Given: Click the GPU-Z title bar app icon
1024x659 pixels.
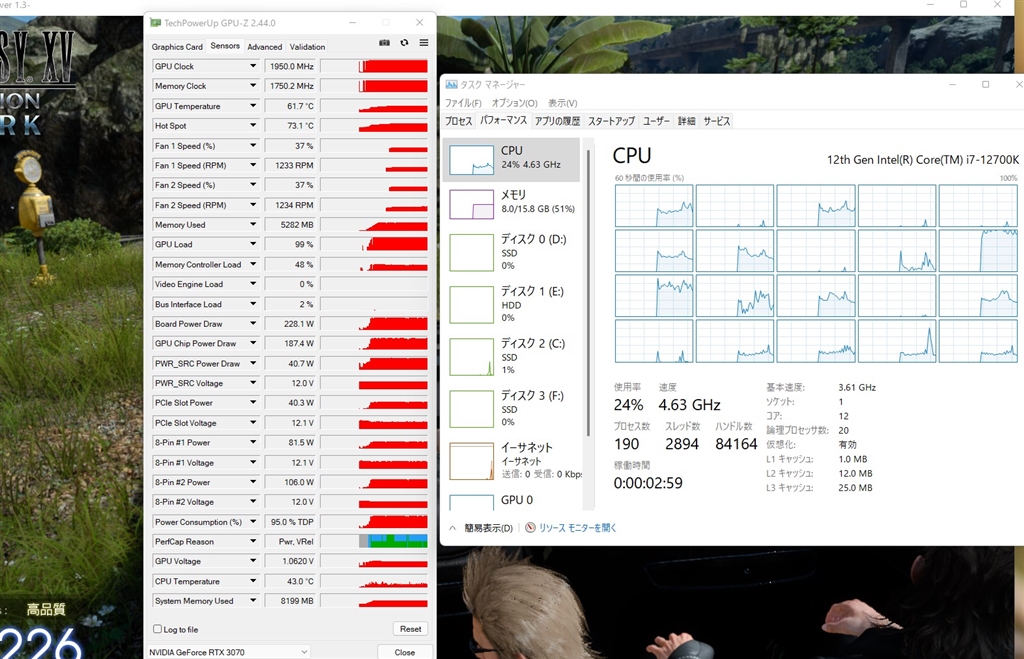Looking at the screenshot, I should pos(155,23).
